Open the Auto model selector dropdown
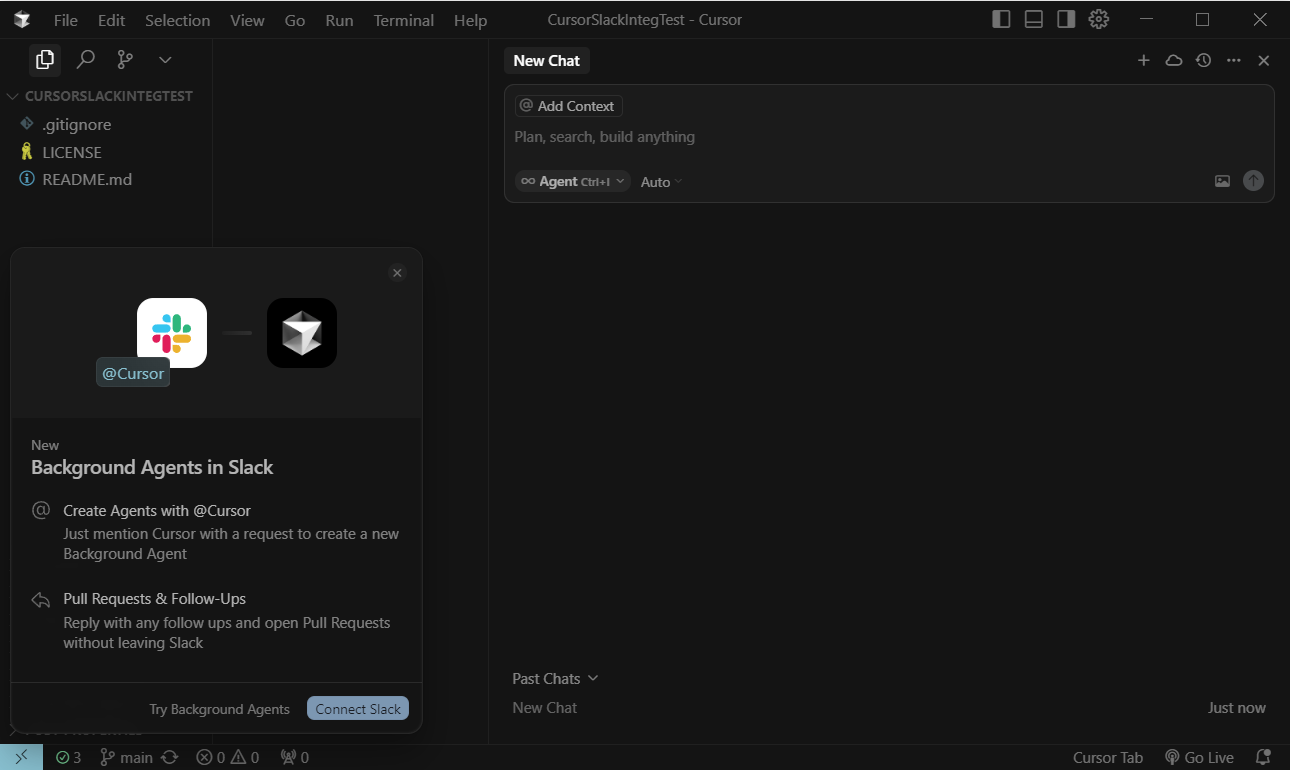This screenshot has height=770, width=1290. pos(660,181)
